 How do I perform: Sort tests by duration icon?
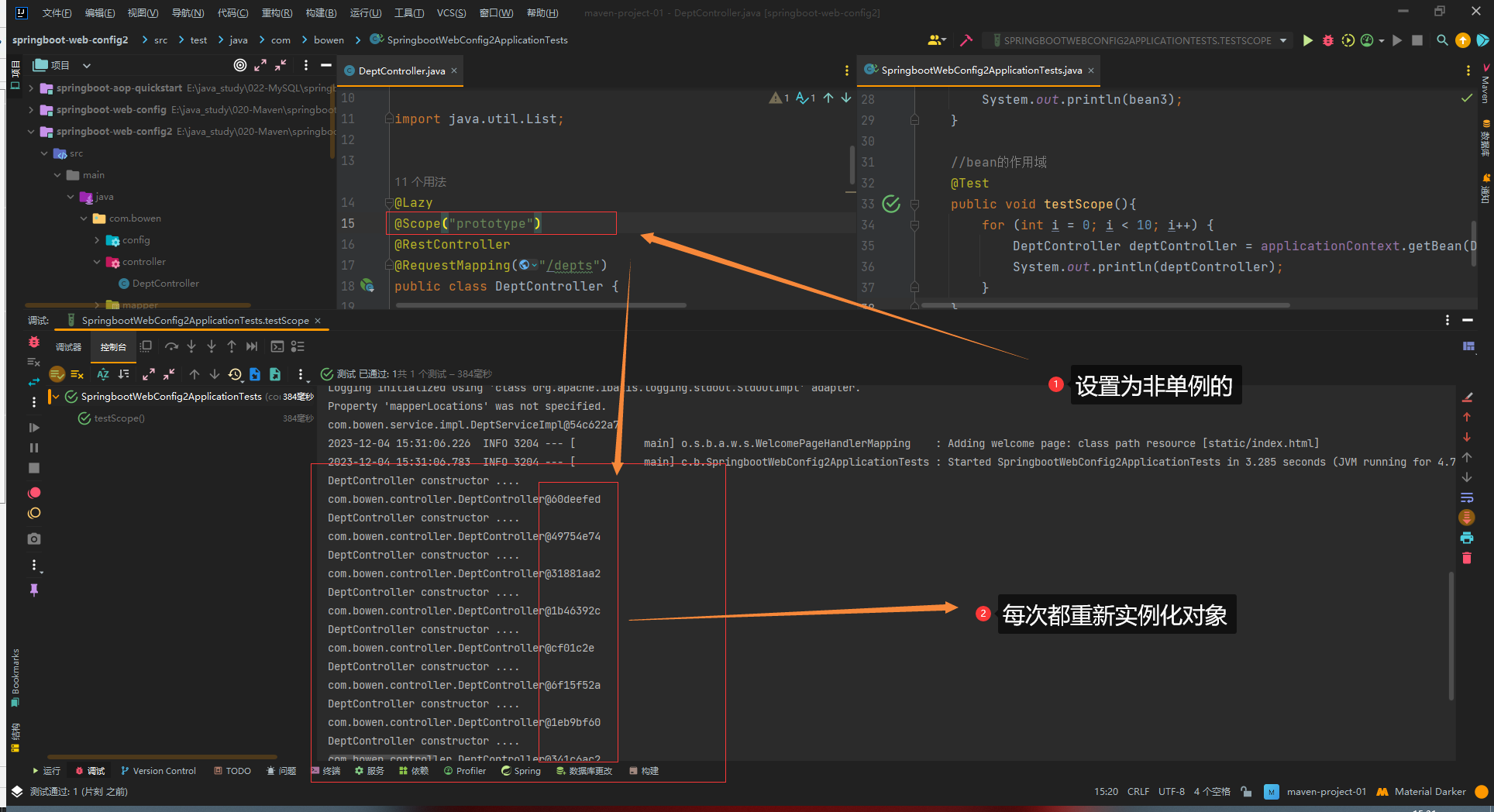tap(123, 374)
